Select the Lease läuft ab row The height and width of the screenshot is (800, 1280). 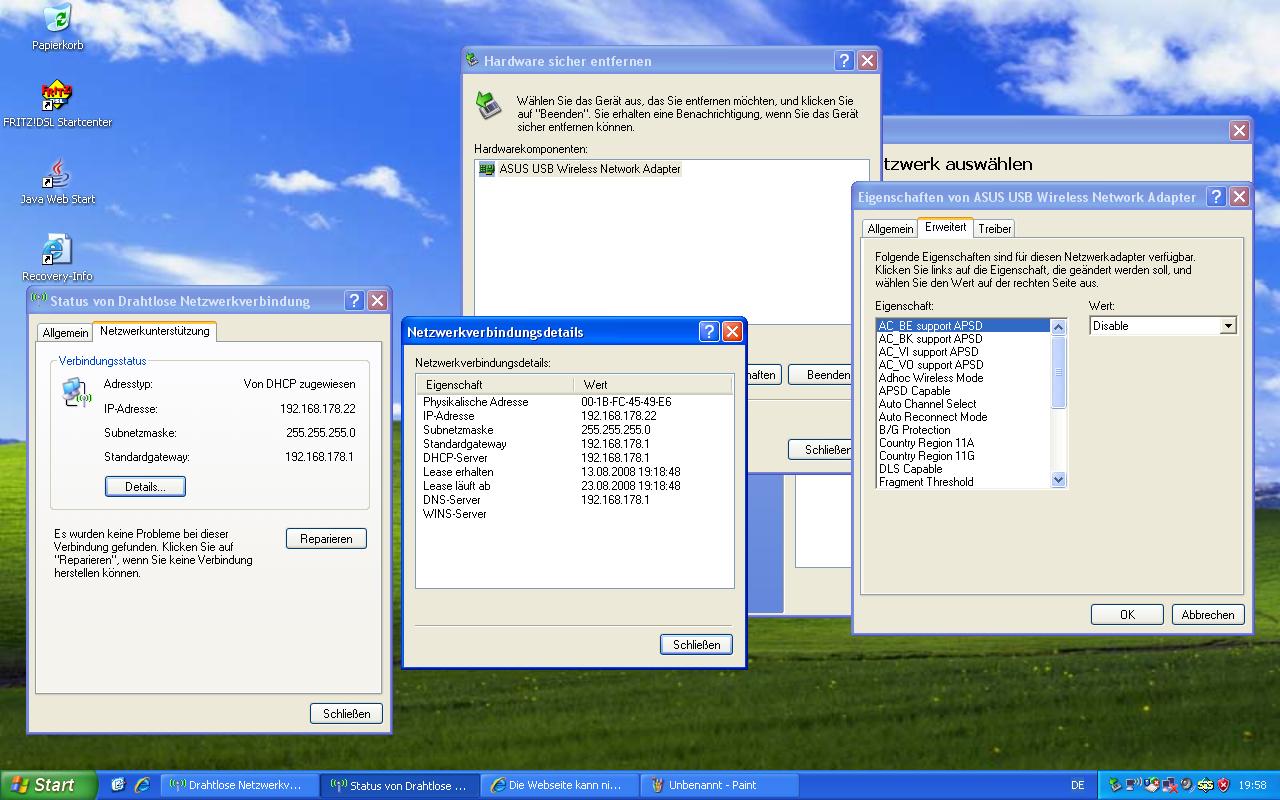575,486
